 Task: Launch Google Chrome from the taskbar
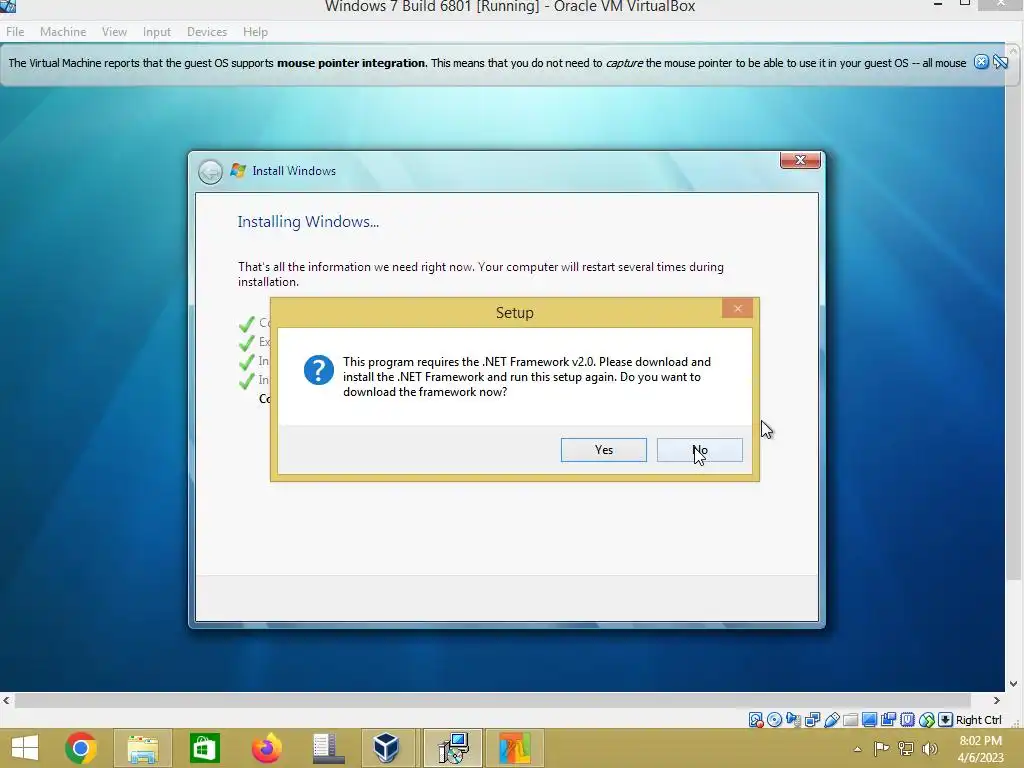tap(81, 748)
